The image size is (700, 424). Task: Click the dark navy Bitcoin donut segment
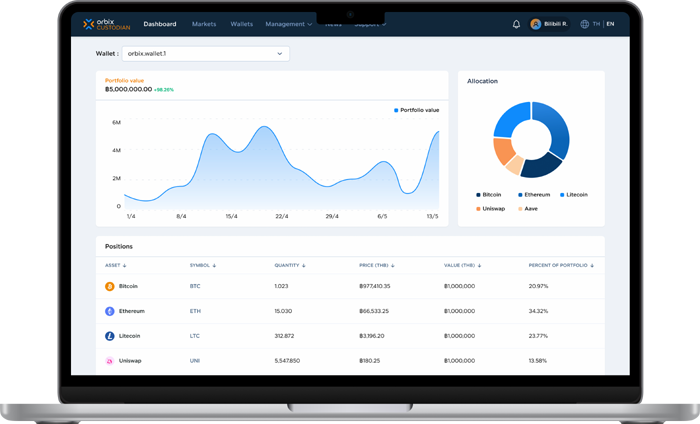tap(541, 166)
